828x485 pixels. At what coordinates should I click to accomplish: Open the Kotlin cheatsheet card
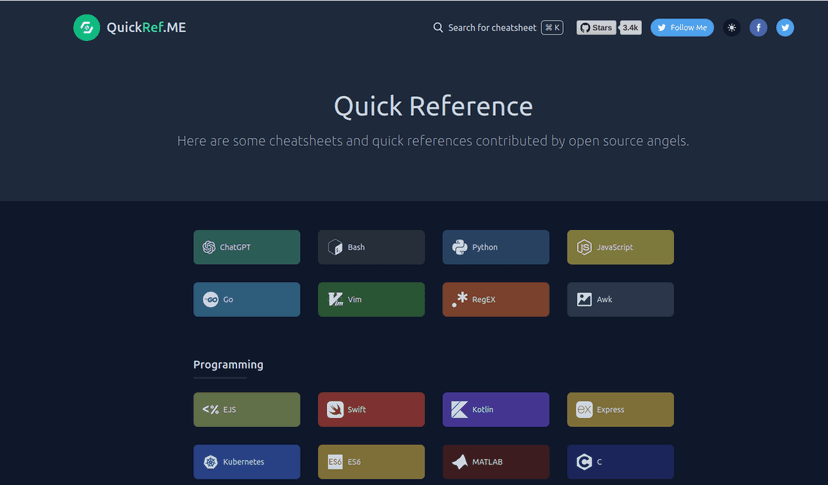496,409
